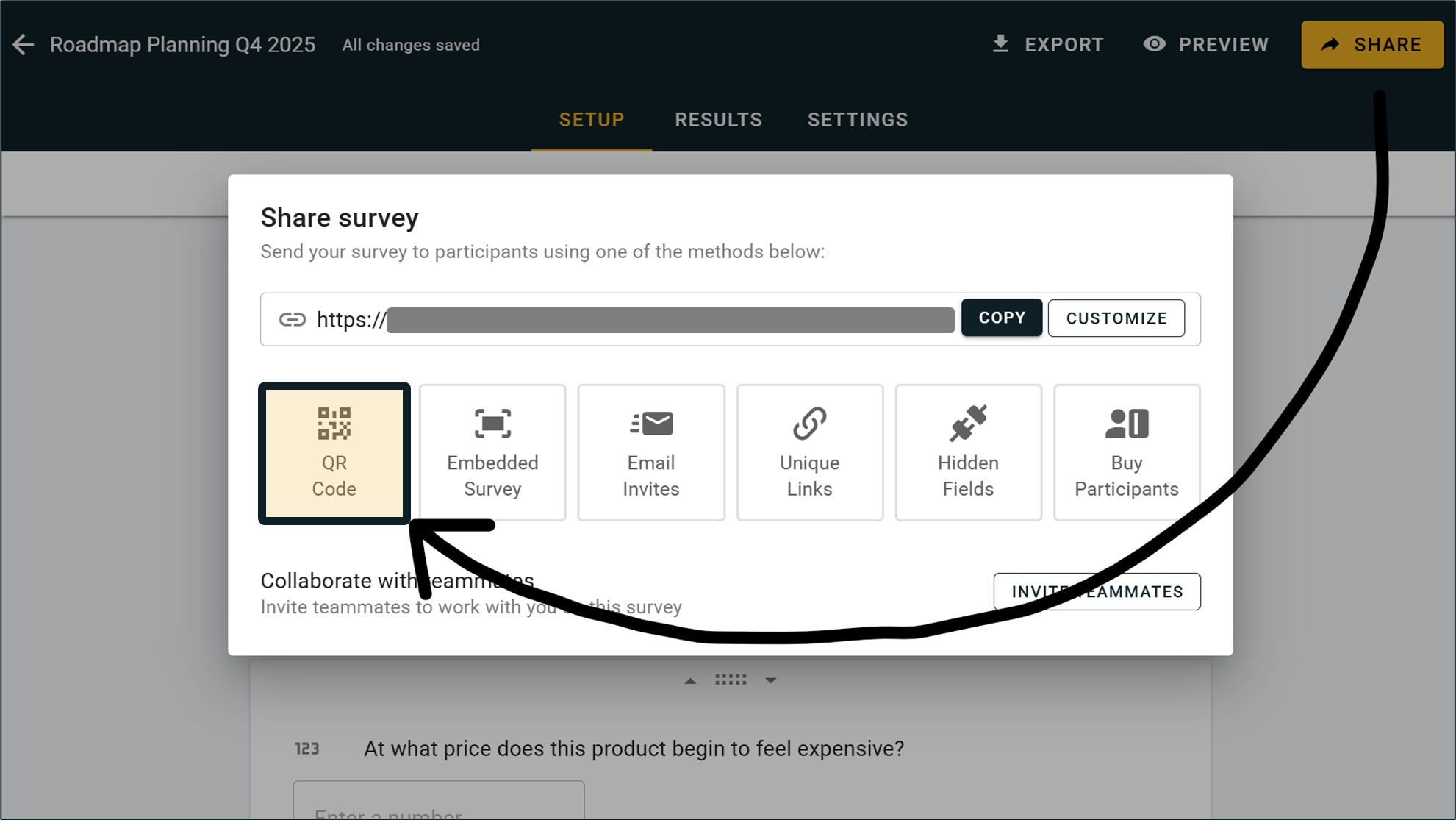Click the back arrow icon
This screenshot has width=1456, height=820.
24,45
